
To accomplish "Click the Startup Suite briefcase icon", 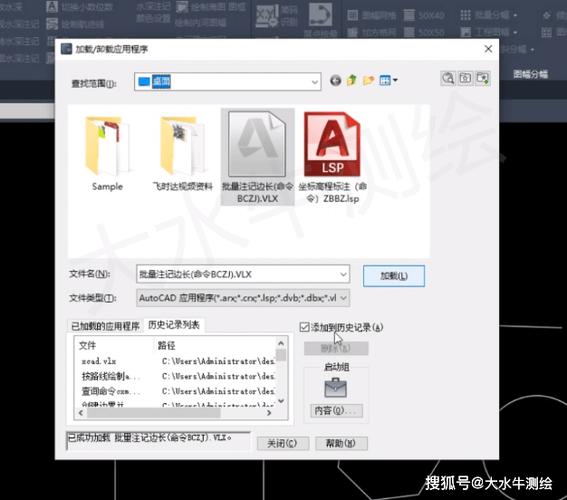I will (x=336, y=388).
